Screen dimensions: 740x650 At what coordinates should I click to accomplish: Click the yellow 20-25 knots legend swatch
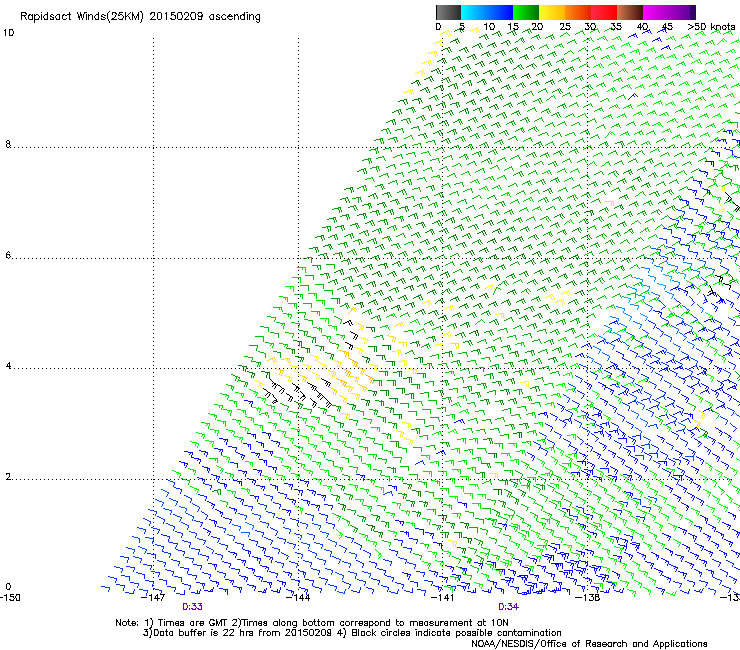pyautogui.click(x=552, y=12)
